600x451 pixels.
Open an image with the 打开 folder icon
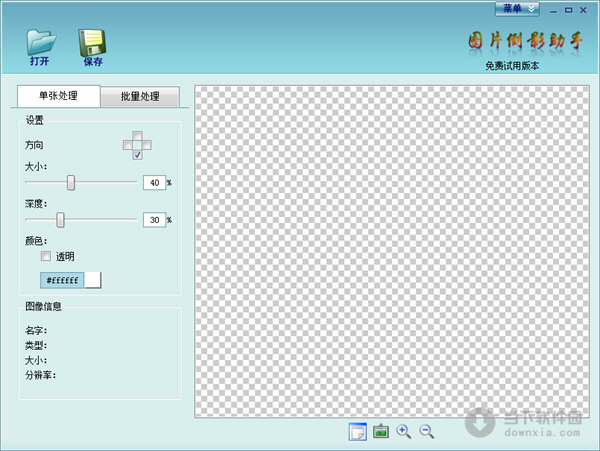pyautogui.click(x=41, y=47)
